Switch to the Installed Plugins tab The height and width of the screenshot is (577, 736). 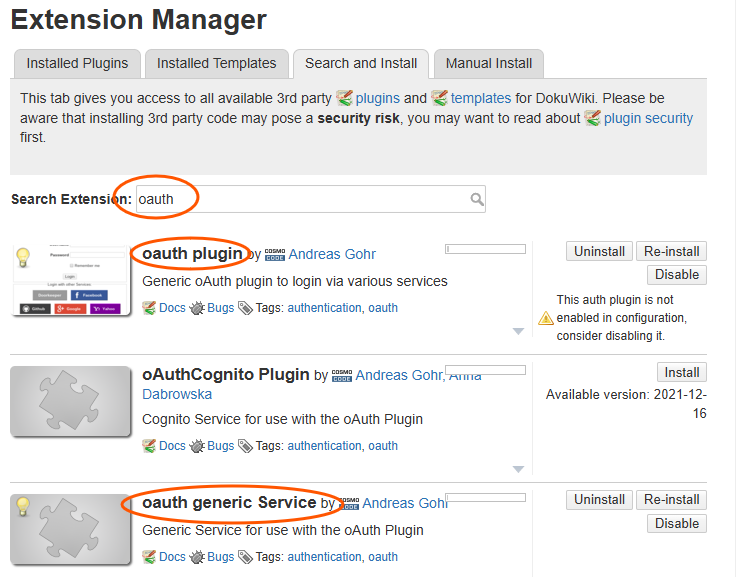77,63
